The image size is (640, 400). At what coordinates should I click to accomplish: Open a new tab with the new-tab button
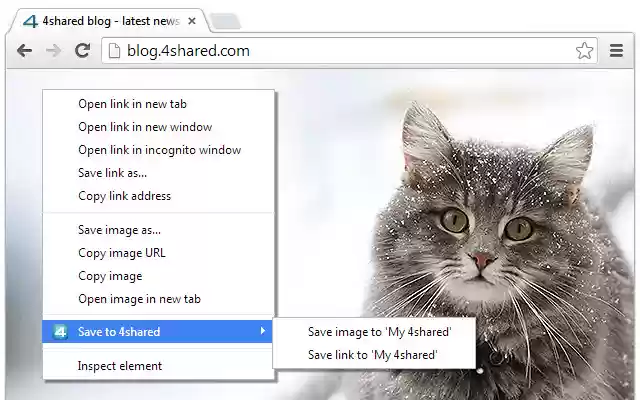(x=226, y=21)
